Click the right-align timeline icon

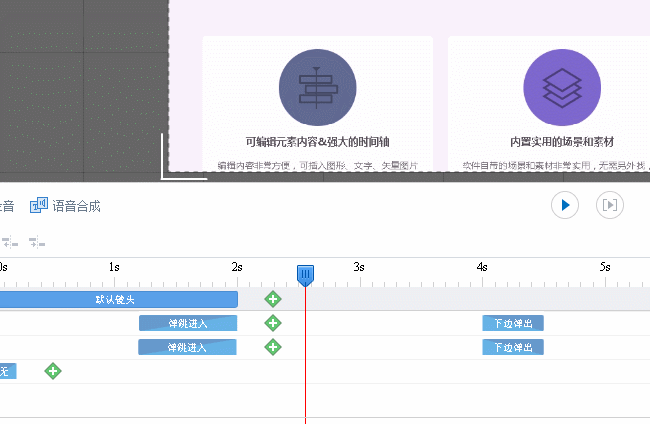(x=37, y=242)
